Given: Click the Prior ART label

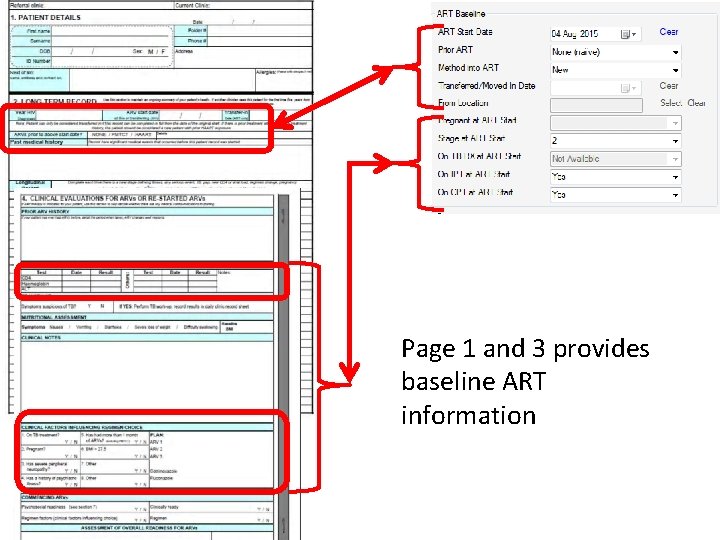Looking at the screenshot, I should click(455, 50).
